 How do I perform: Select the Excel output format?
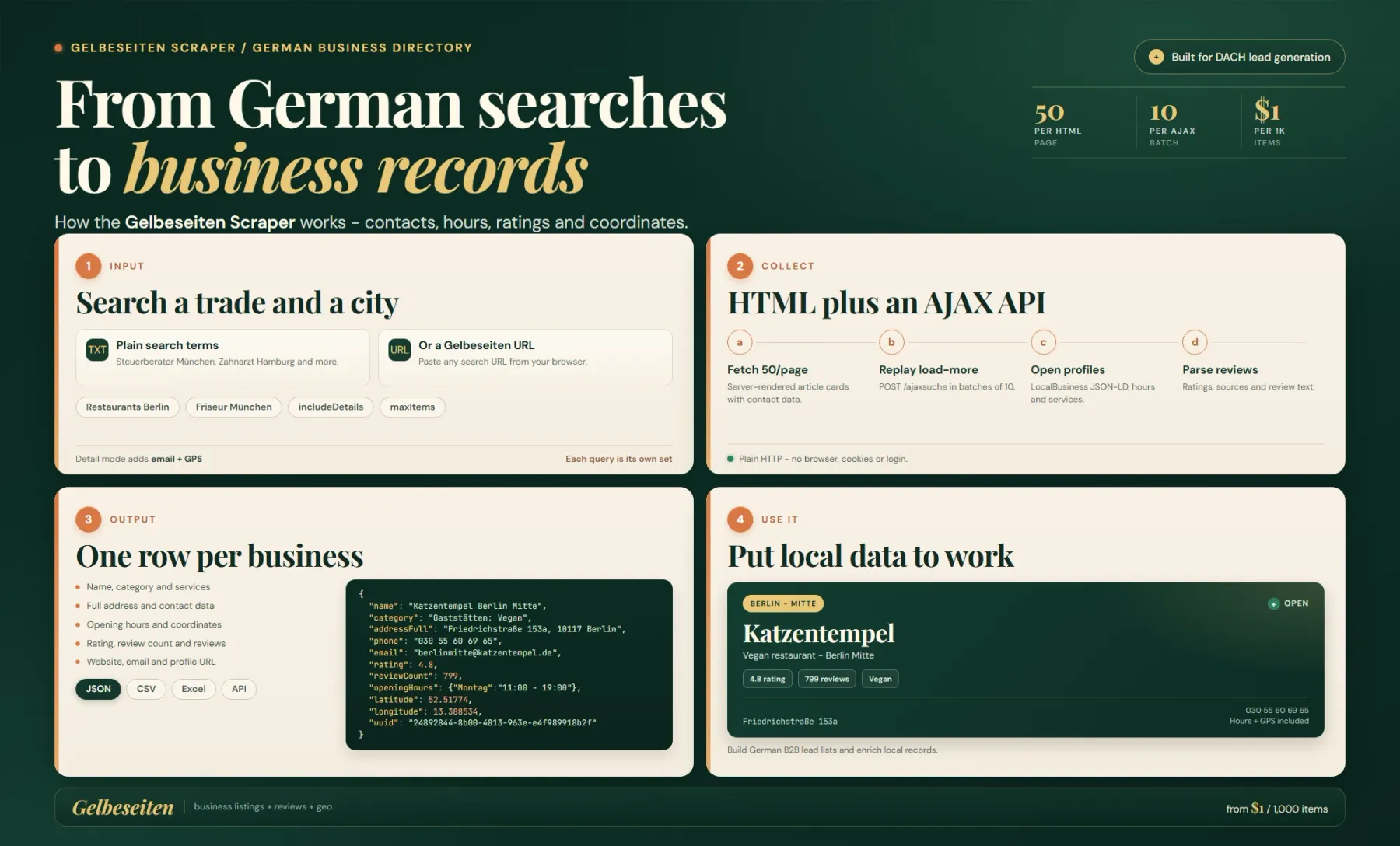pyautogui.click(x=194, y=689)
